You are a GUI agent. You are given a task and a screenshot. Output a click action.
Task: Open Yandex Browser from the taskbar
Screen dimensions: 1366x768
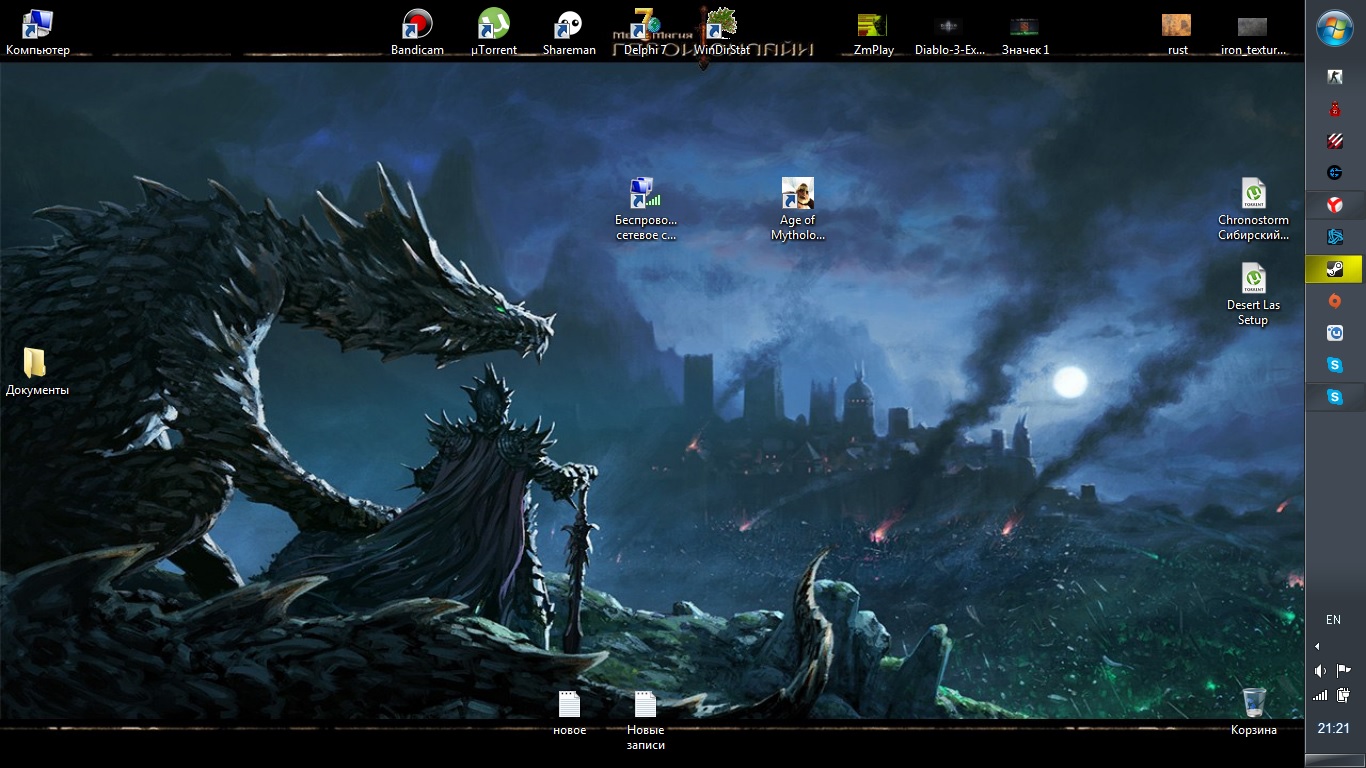(1335, 205)
